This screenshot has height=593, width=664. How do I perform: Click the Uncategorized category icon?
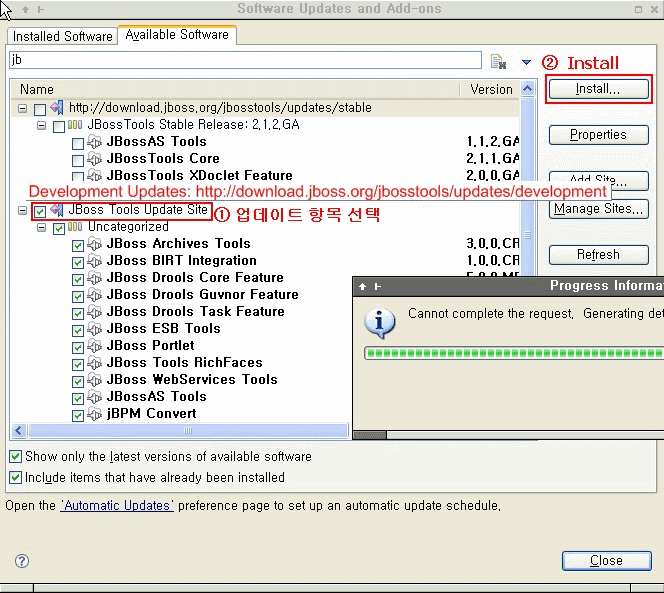tap(75, 227)
